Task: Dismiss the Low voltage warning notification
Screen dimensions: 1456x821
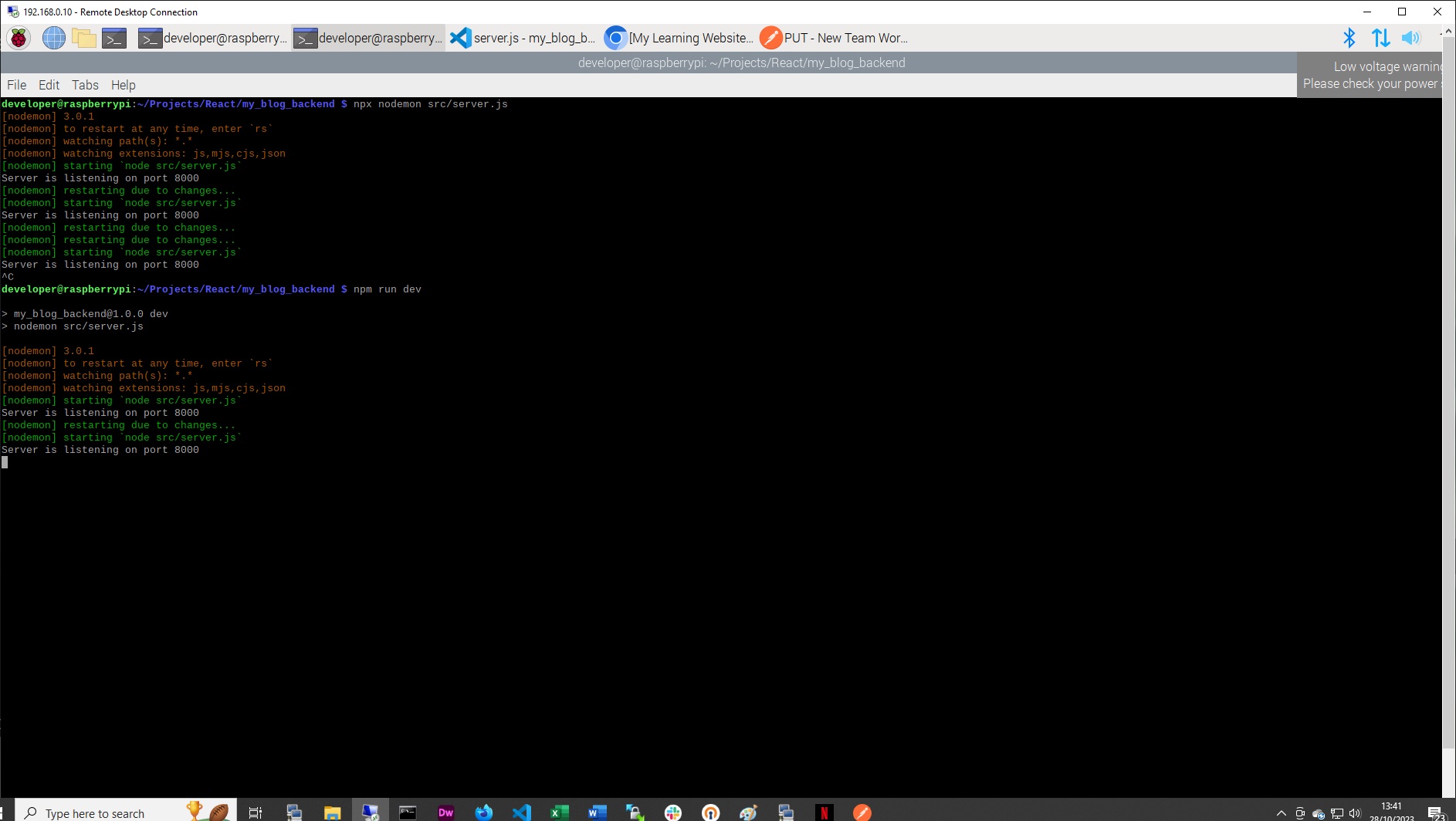Action: (x=1370, y=75)
